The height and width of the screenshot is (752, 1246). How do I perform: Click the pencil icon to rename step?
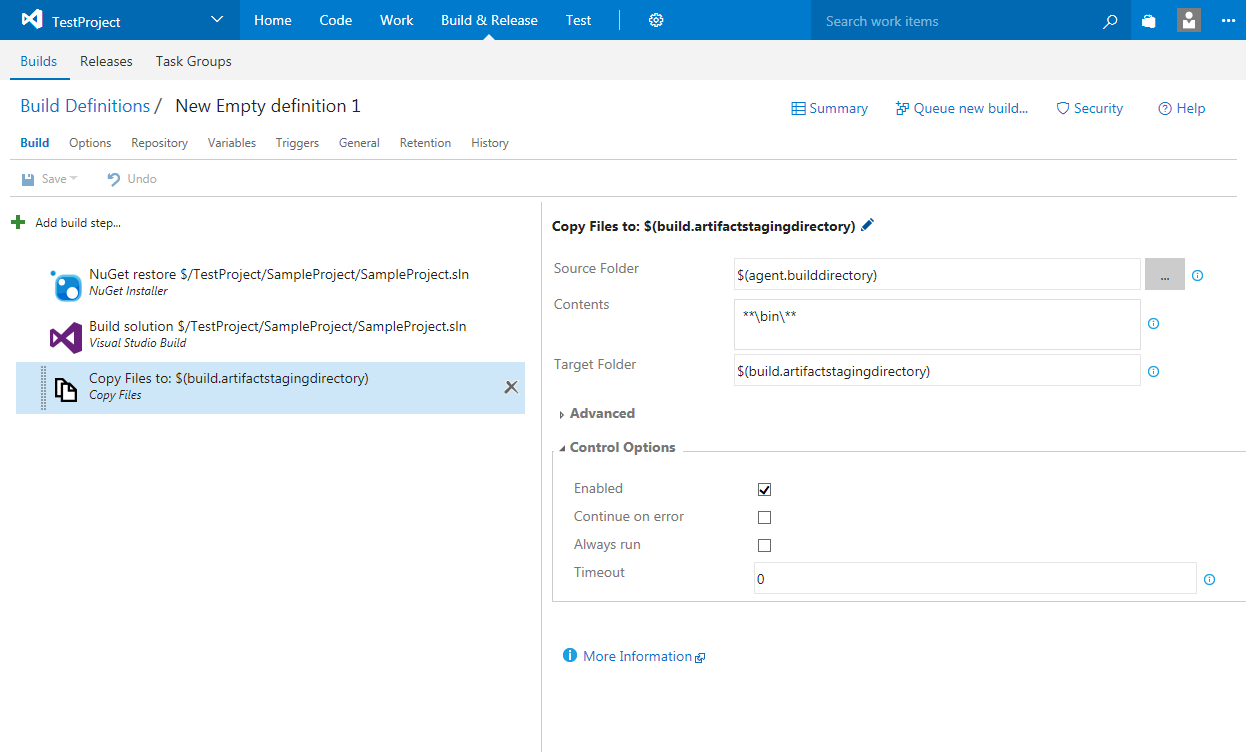click(x=867, y=226)
